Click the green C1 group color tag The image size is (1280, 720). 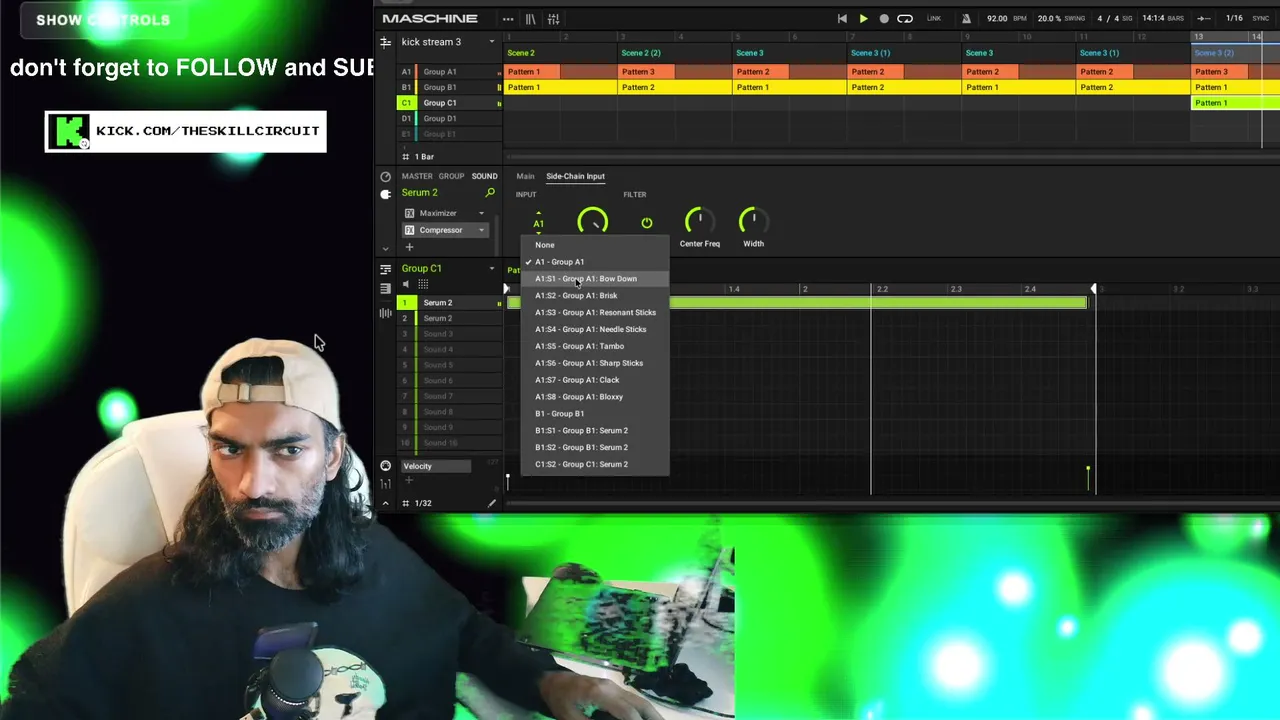tap(406, 103)
